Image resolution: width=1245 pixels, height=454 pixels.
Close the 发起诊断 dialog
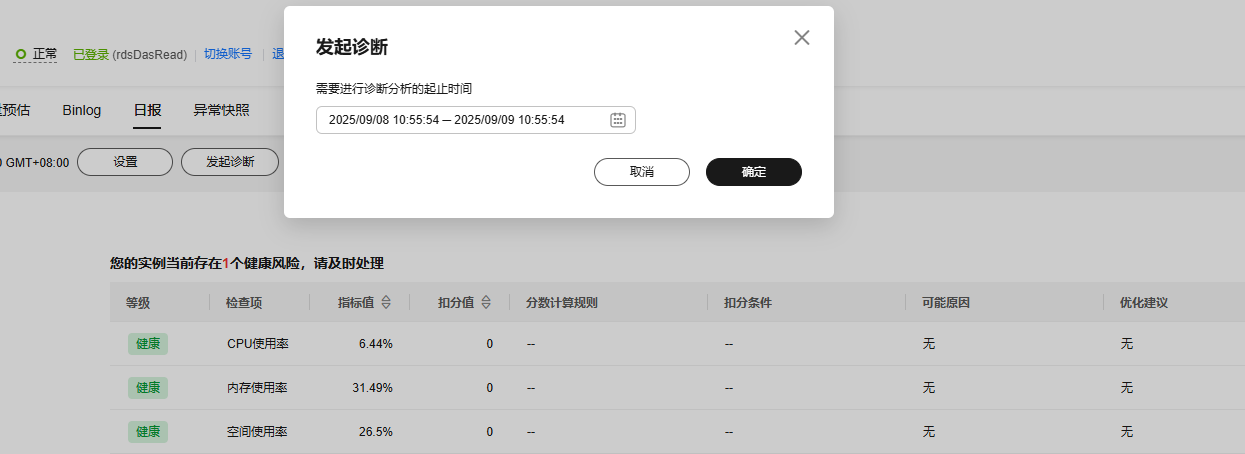(801, 38)
